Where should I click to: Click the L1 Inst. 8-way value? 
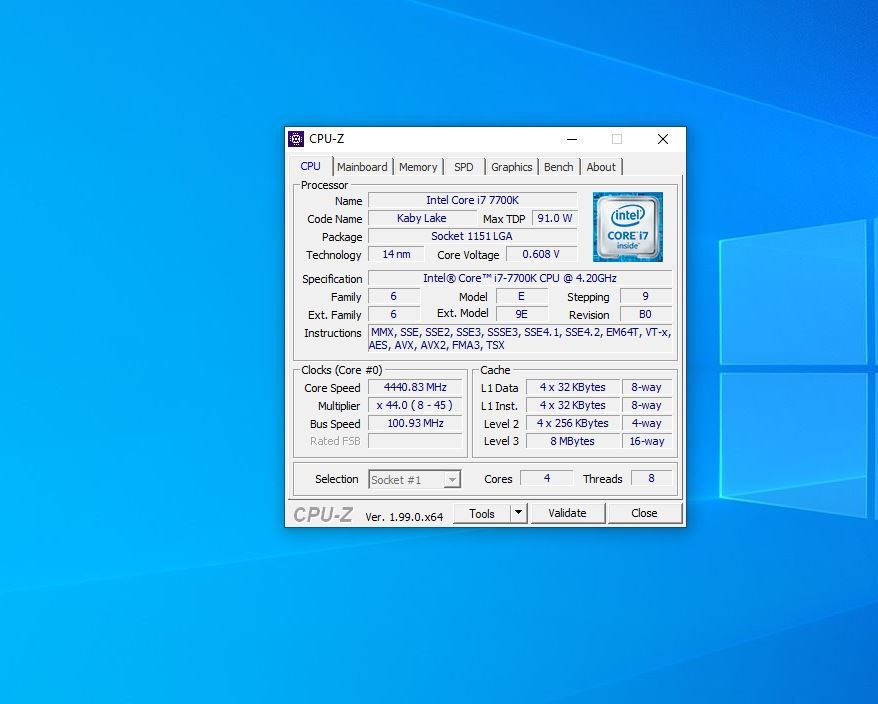click(647, 405)
